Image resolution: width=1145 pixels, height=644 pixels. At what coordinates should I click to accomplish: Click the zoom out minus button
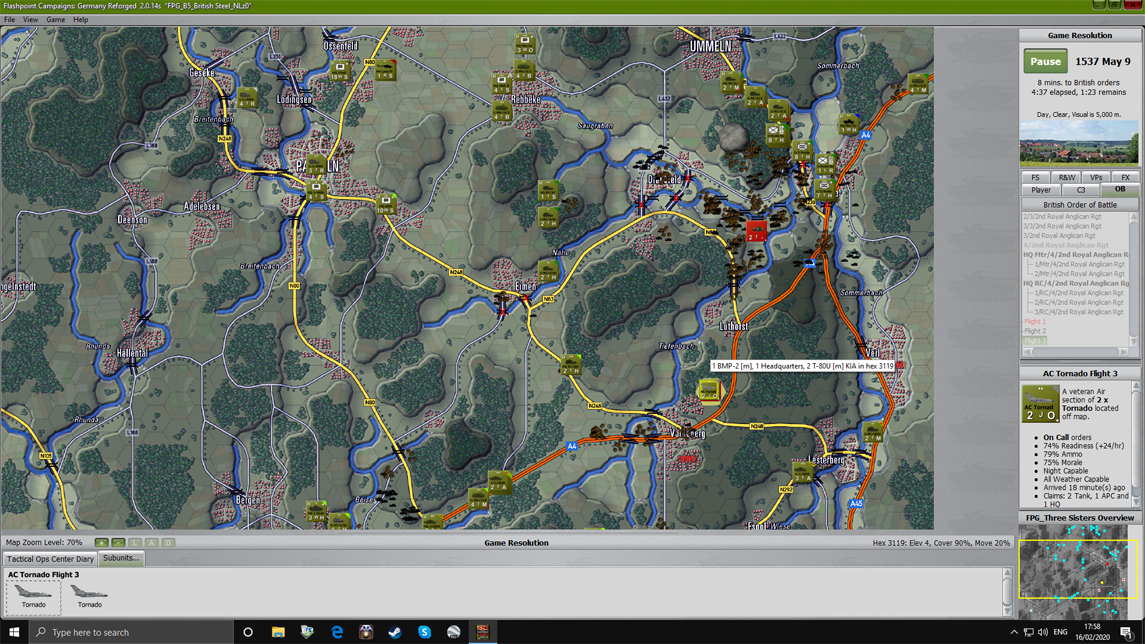118,543
